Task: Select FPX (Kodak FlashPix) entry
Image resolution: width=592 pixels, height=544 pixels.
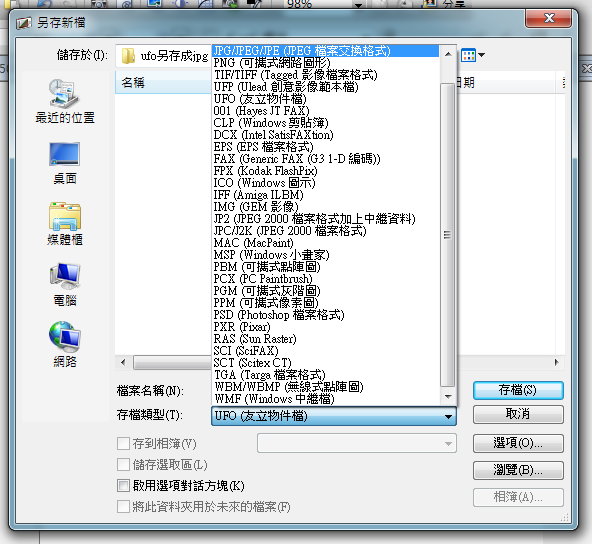Action: click(x=325, y=171)
